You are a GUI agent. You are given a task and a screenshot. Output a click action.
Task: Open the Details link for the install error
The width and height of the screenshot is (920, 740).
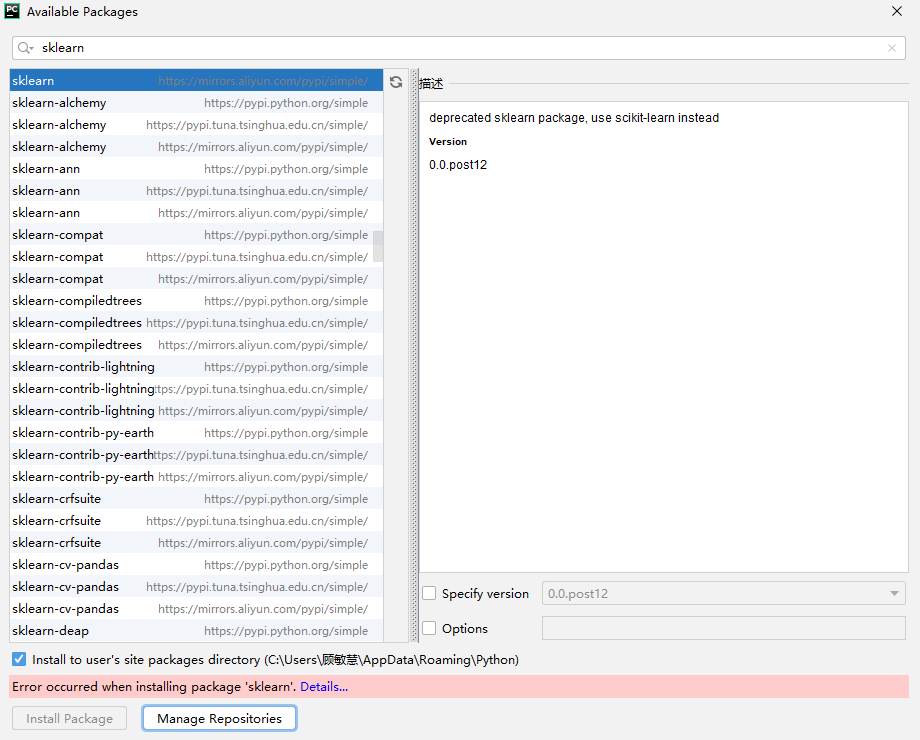[324, 686]
